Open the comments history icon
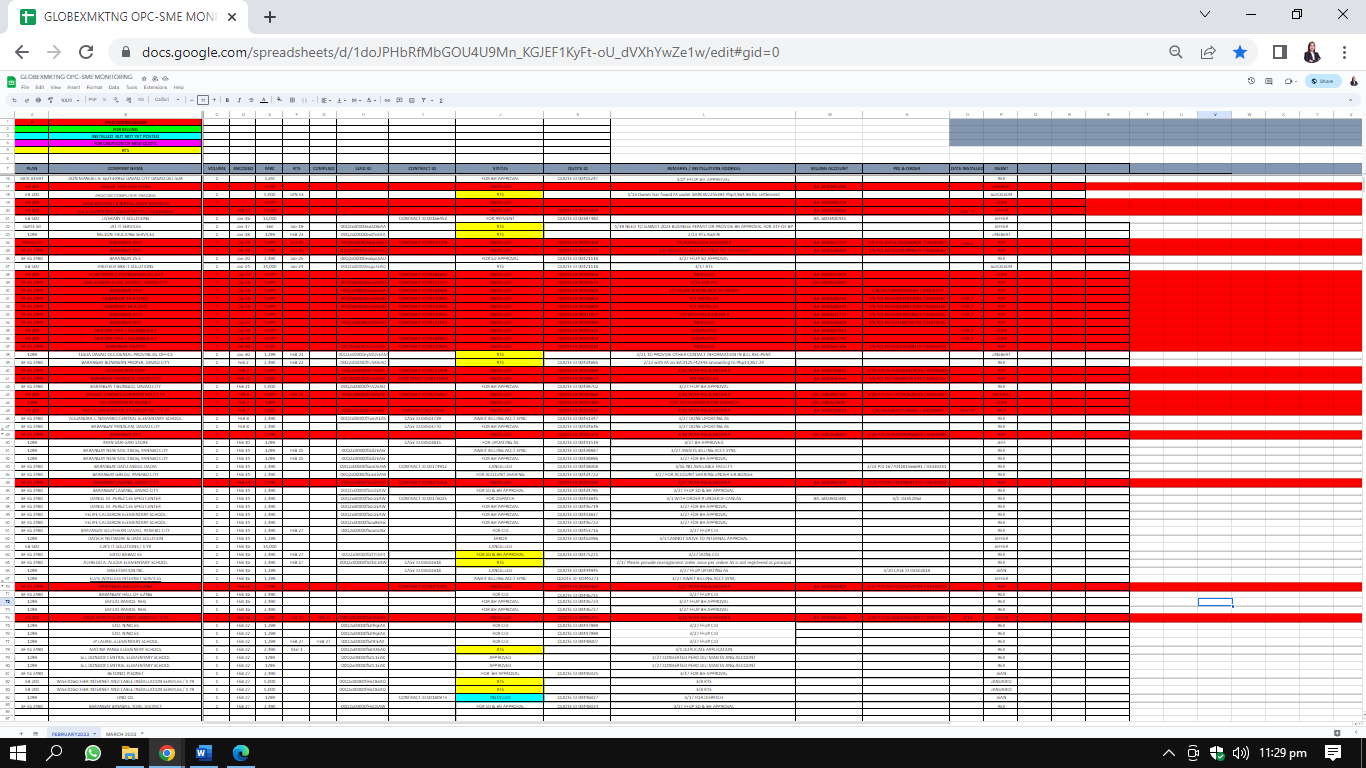 [x=1269, y=81]
